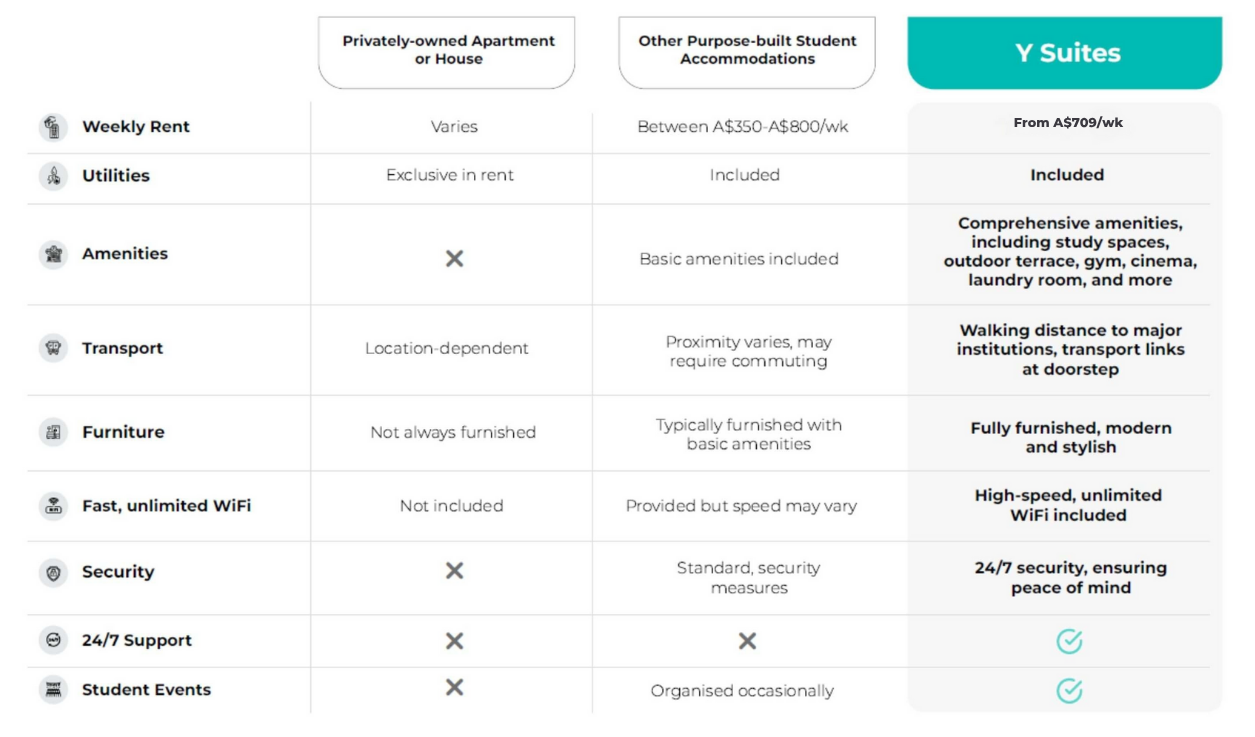Screen dimensions: 1255x737
Task: Select Privately-owned Apartment or House header
Action: 447,51
